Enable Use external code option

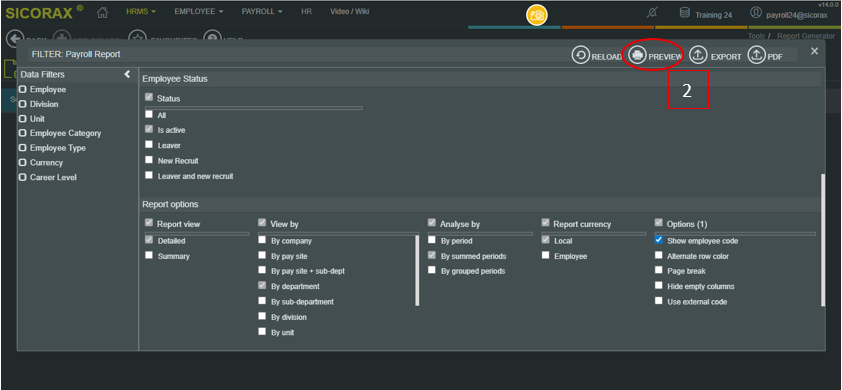(x=658, y=301)
